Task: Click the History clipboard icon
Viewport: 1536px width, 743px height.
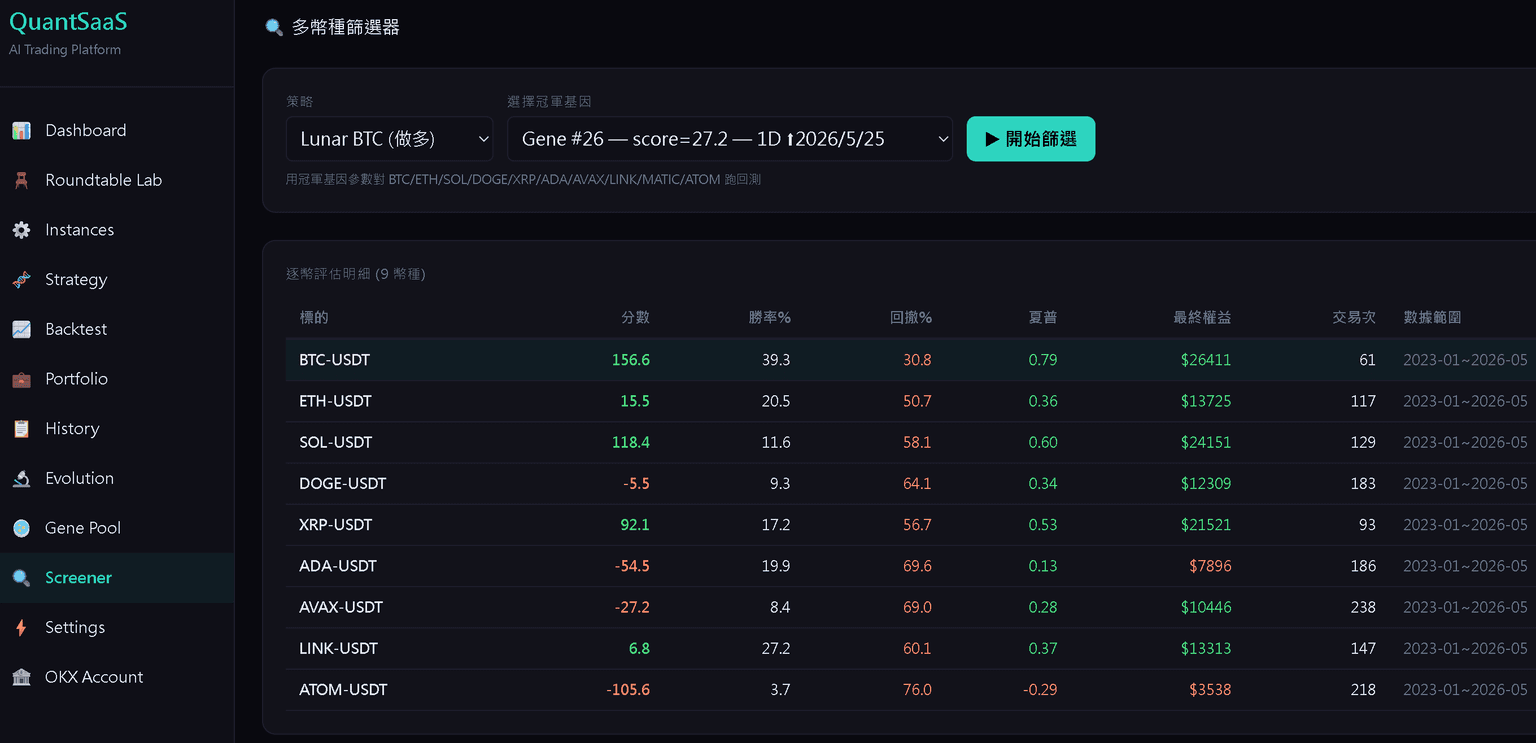Action: point(21,429)
